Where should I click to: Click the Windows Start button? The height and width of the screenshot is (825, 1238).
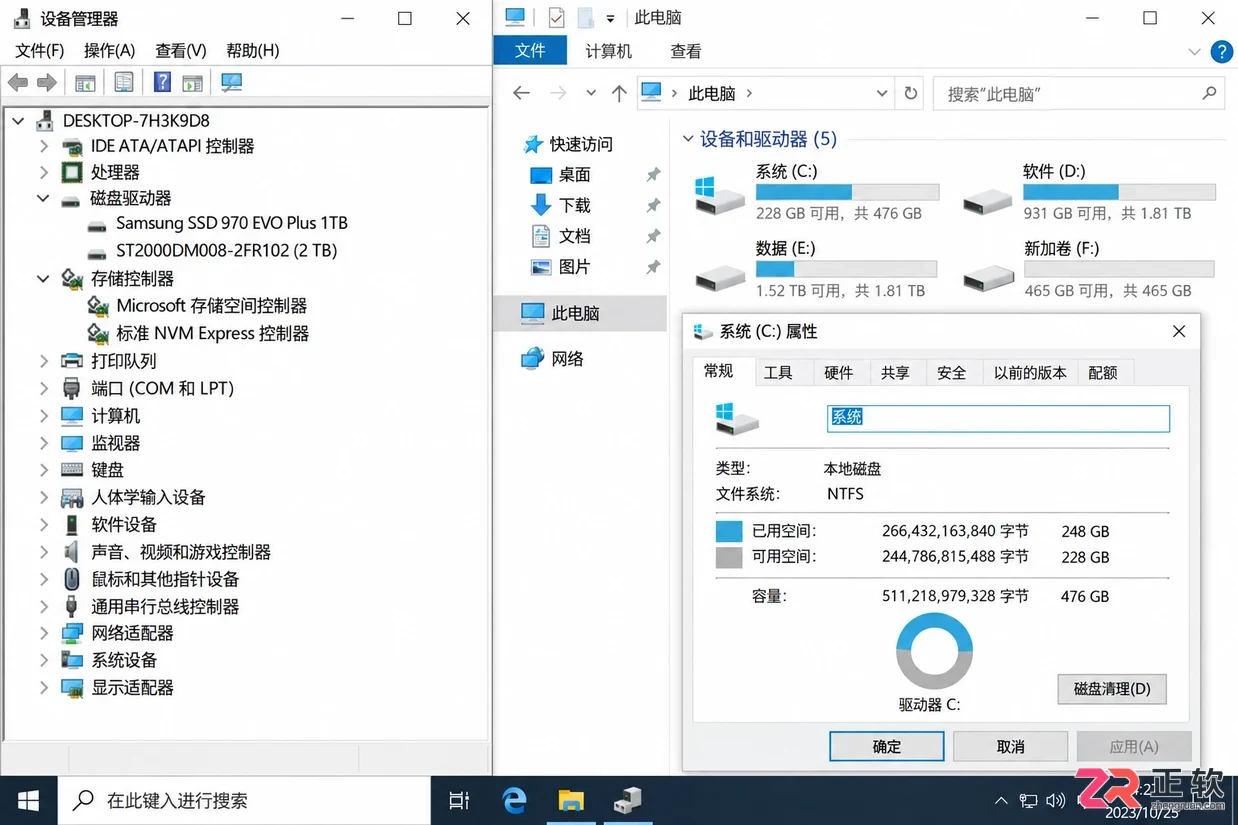point(28,800)
